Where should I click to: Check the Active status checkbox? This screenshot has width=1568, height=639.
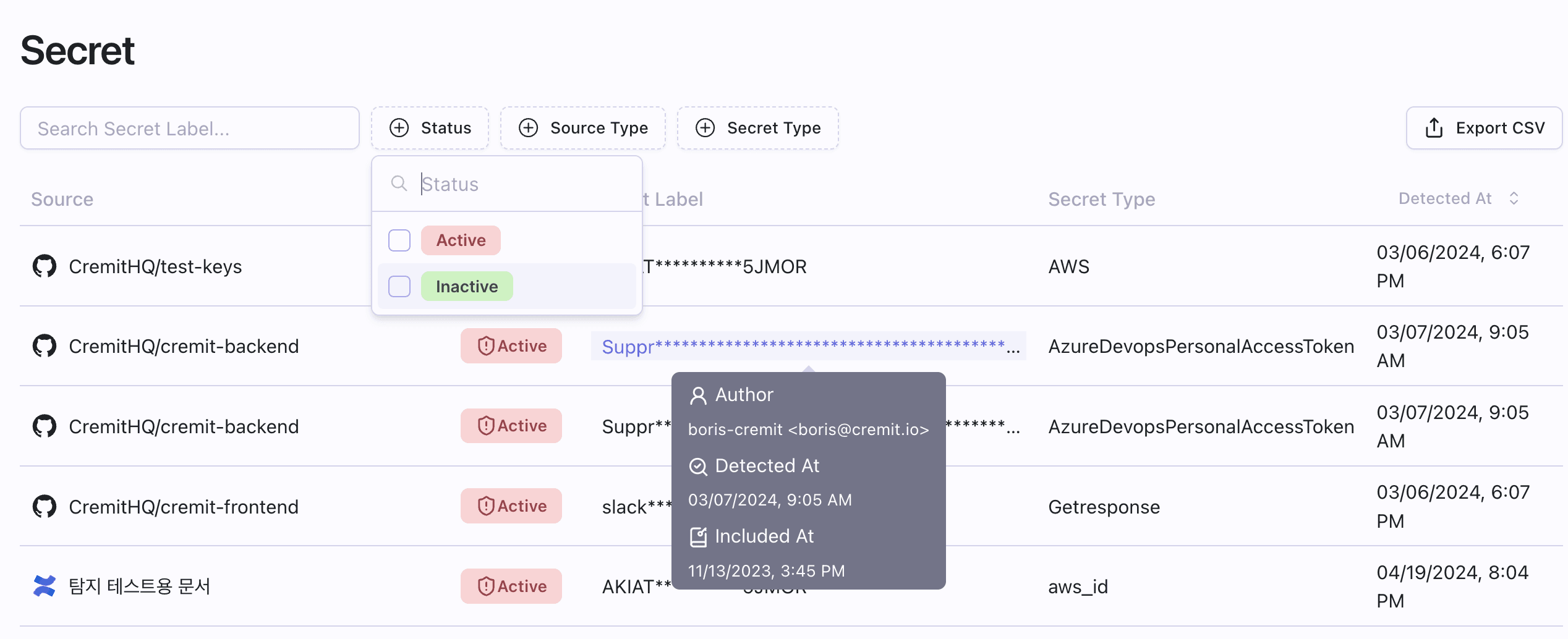click(399, 240)
